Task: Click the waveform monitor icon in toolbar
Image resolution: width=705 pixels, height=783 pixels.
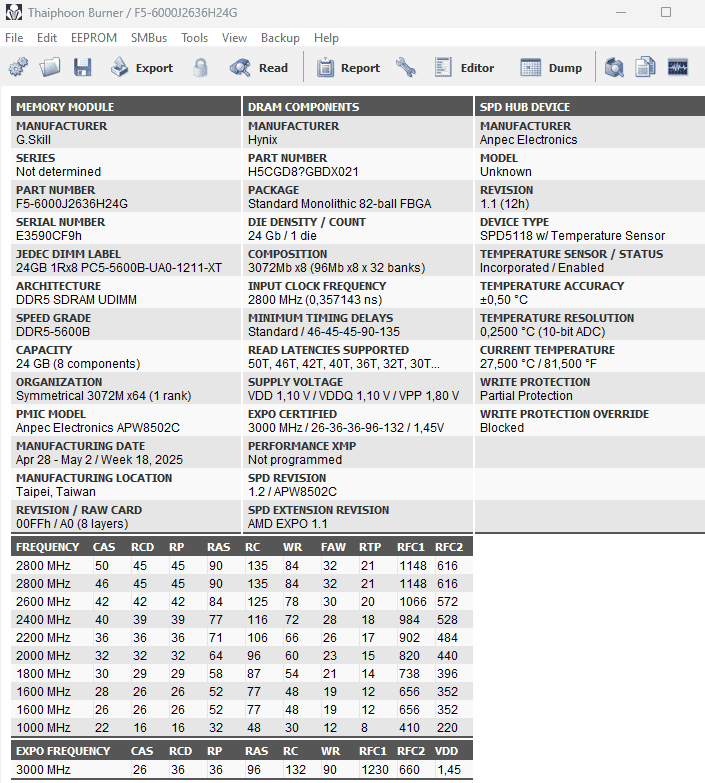Action: [678, 67]
